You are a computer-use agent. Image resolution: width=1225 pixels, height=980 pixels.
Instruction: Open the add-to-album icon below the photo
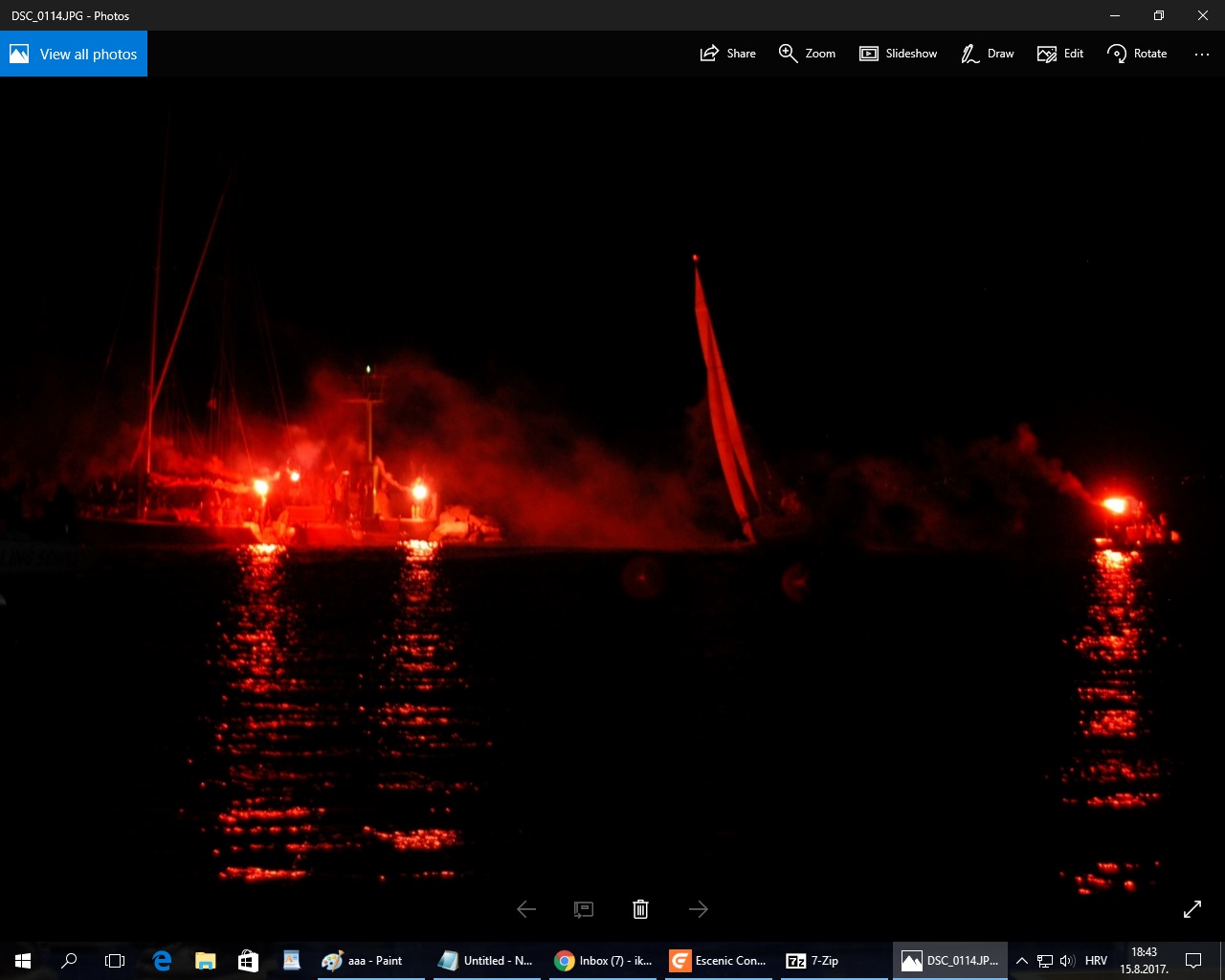point(583,909)
